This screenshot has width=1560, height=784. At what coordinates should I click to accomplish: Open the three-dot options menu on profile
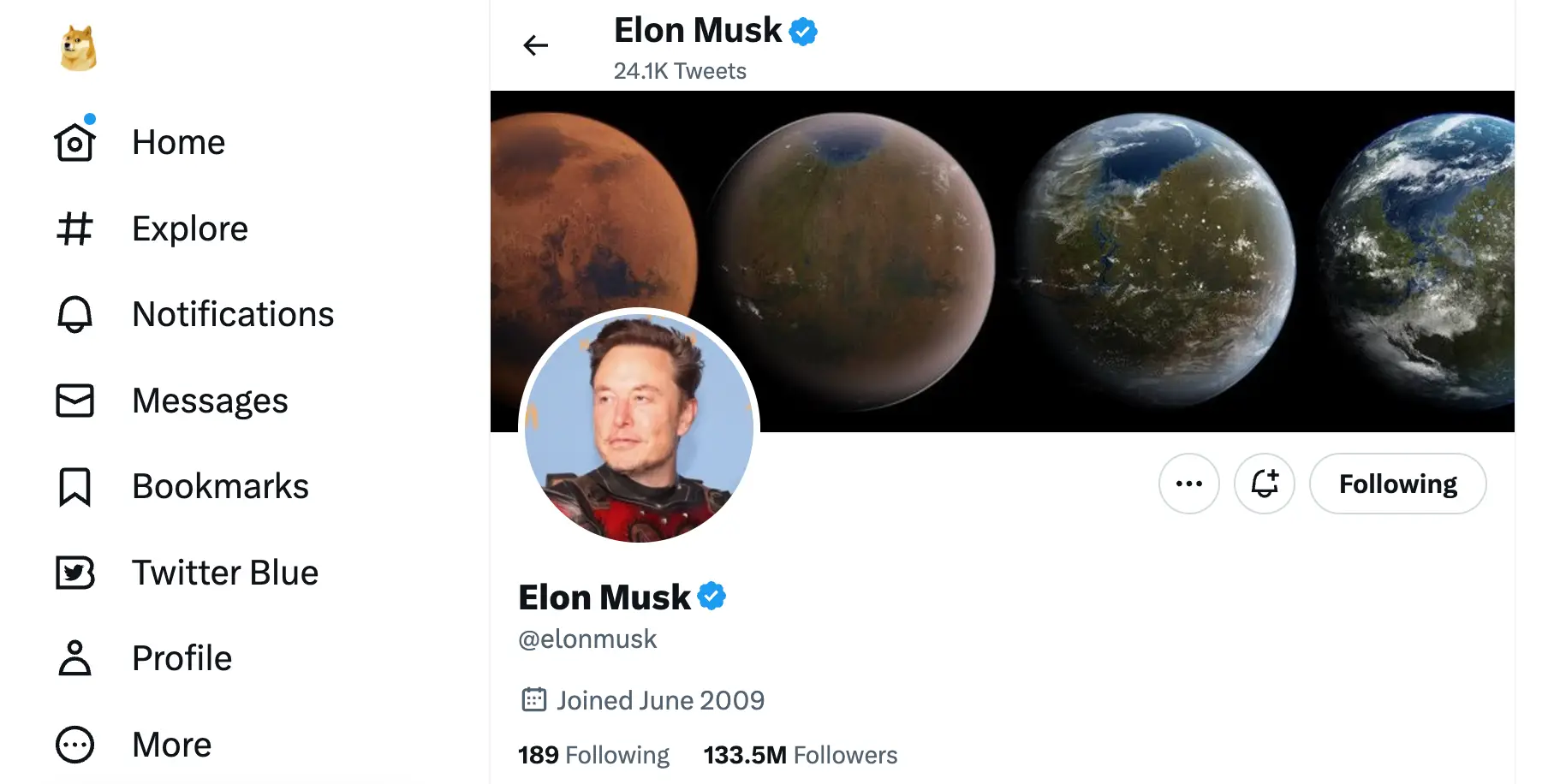pyautogui.click(x=1188, y=484)
